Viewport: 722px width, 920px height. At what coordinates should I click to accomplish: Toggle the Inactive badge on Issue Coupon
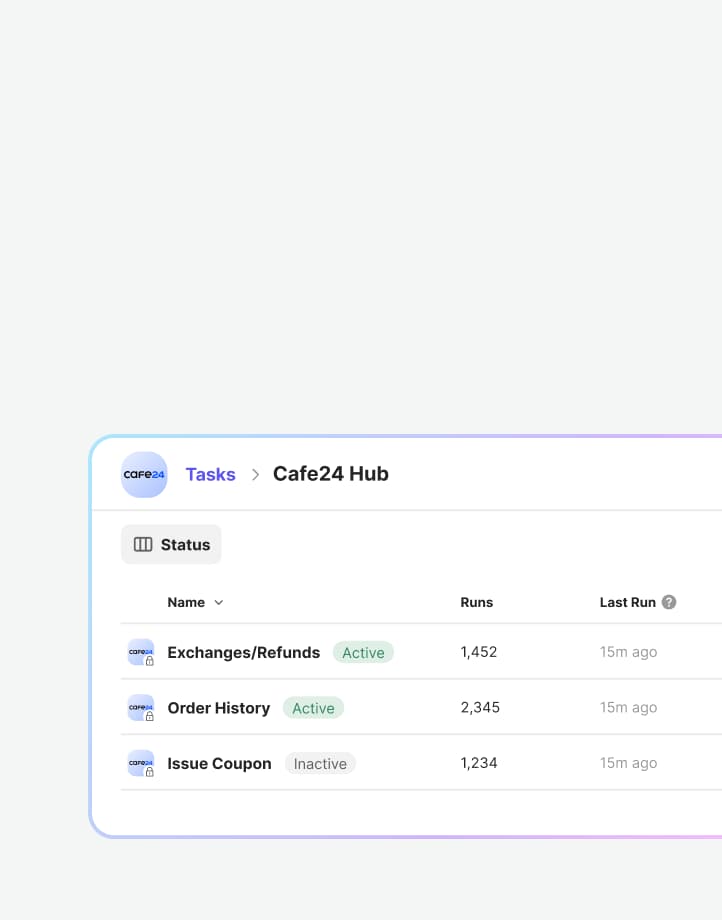pos(320,764)
